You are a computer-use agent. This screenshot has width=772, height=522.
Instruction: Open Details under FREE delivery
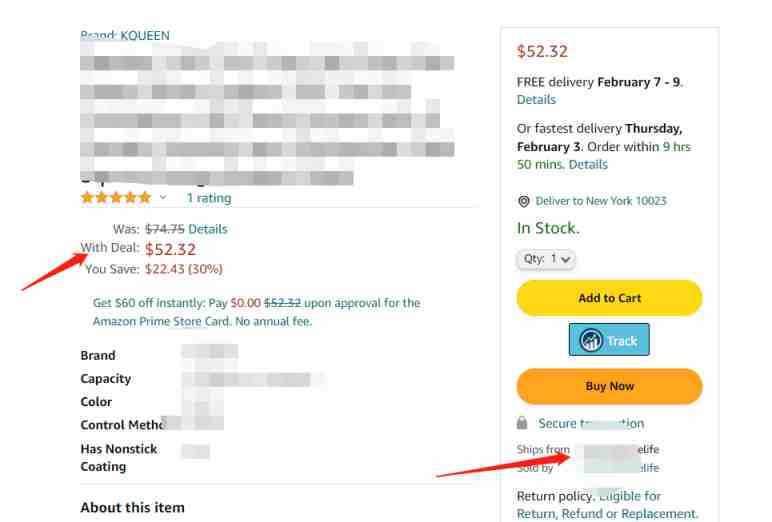point(536,99)
